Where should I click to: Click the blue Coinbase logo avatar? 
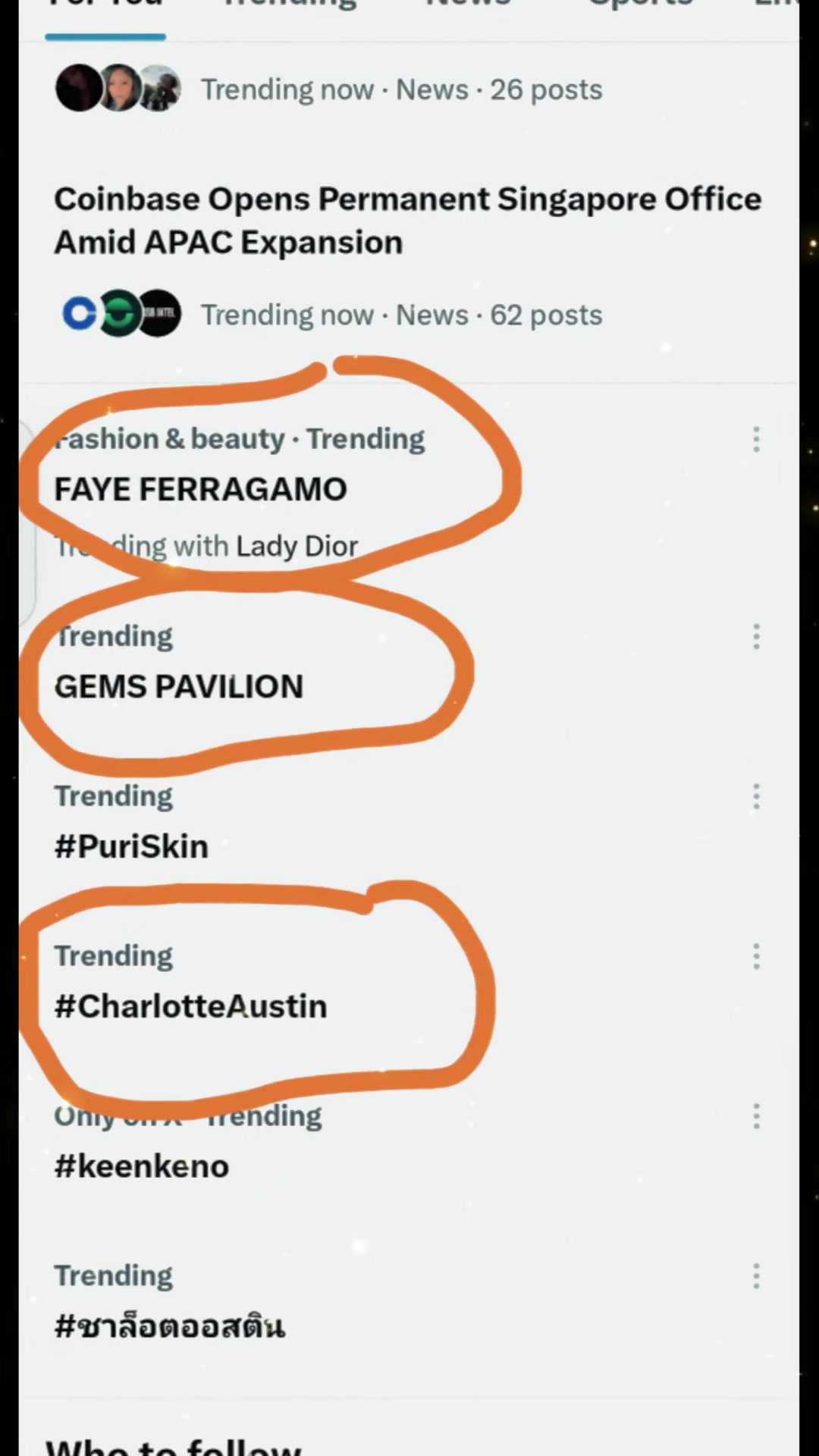pos(80,314)
